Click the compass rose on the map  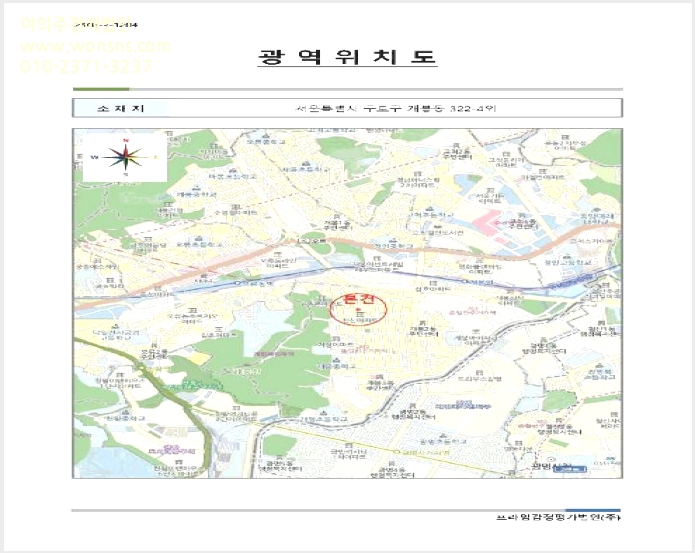[125, 157]
